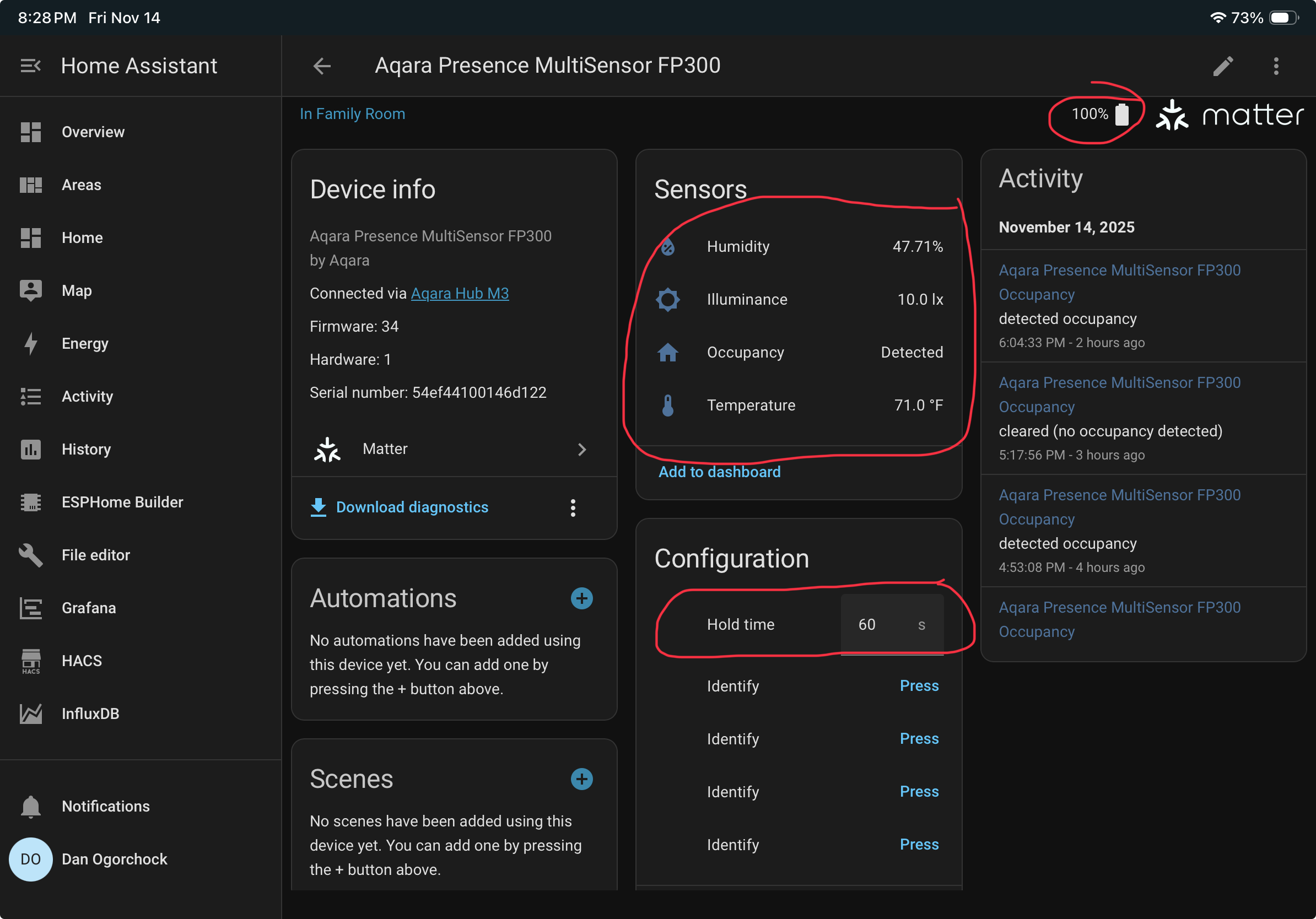Open Device info three-dot menu
This screenshot has width=1316, height=919.
573,507
